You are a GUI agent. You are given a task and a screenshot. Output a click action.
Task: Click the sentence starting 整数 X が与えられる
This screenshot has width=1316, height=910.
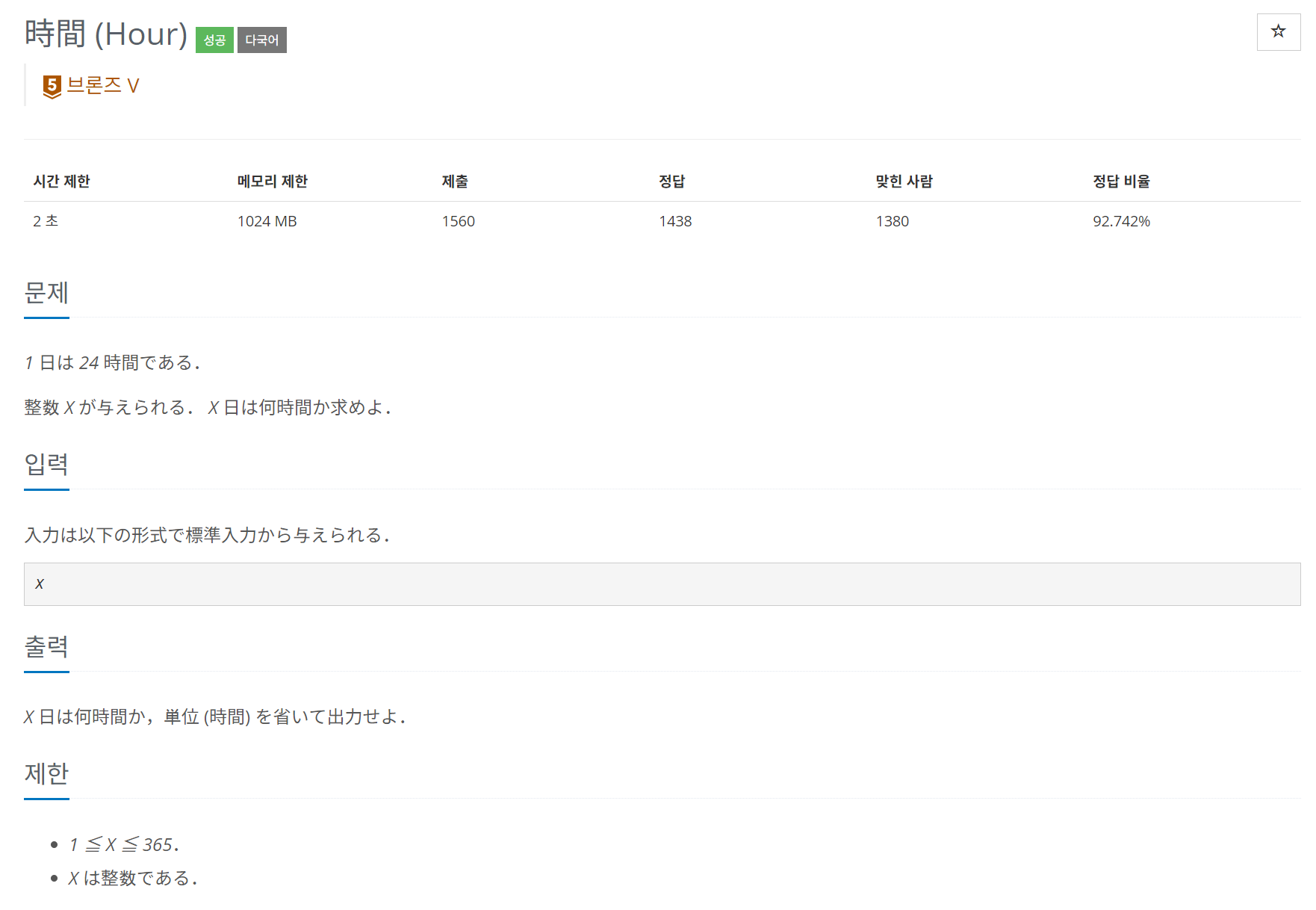(208, 408)
